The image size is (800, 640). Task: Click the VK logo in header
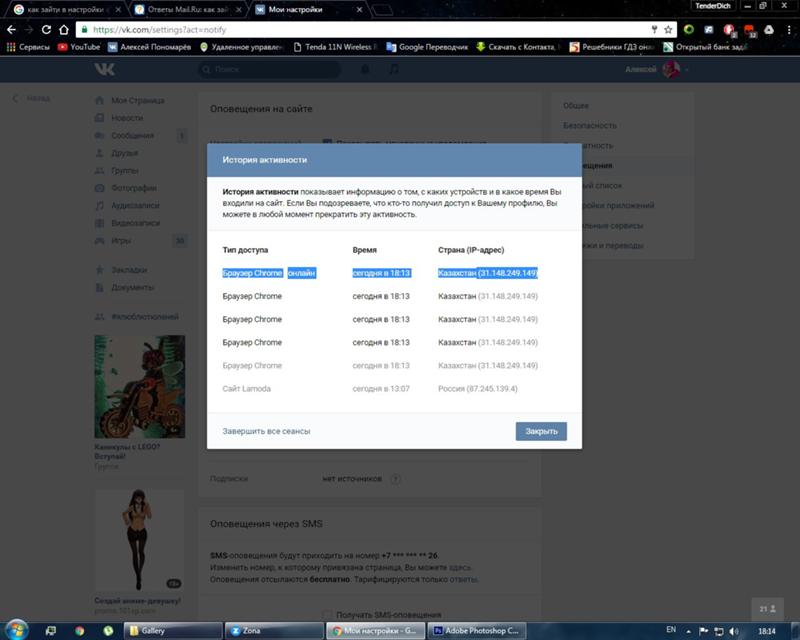(105, 69)
